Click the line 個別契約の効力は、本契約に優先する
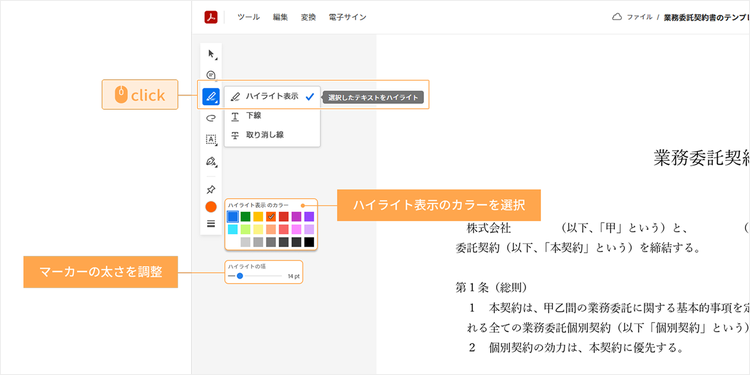Image resolution: width=750 pixels, height=375 pixels. coord(585,347)
